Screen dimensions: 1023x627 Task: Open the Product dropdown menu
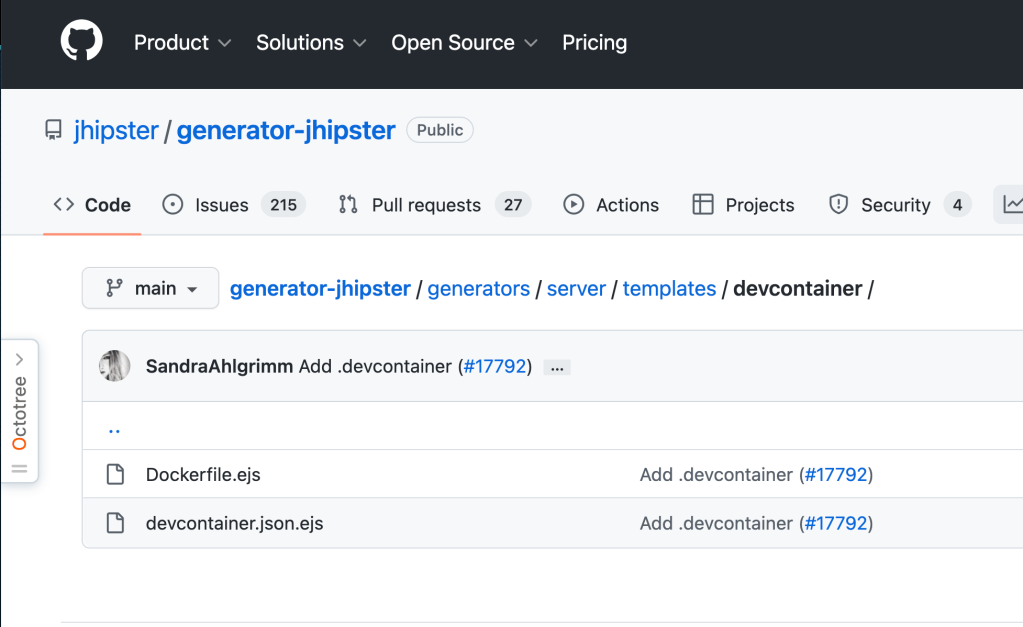182,43
